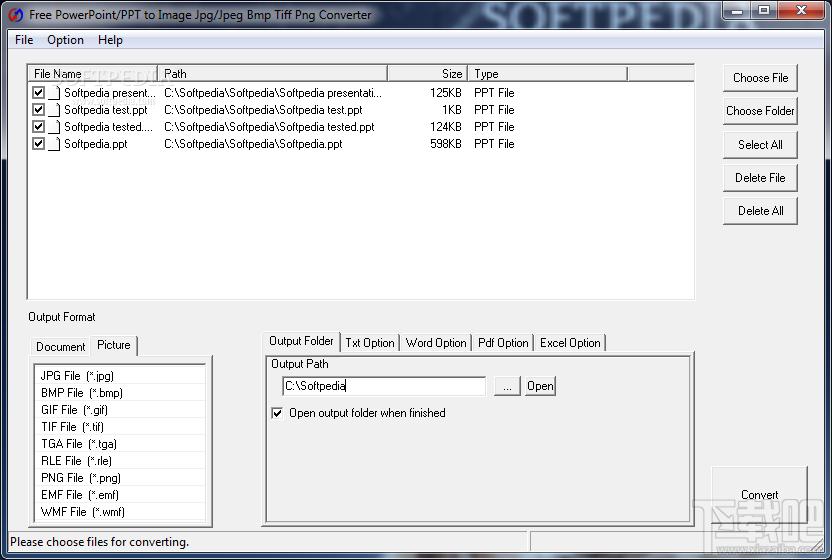Select RLE File (*.rle) format
The width and height of the screenshot is (832, 560).
point(119,461)
